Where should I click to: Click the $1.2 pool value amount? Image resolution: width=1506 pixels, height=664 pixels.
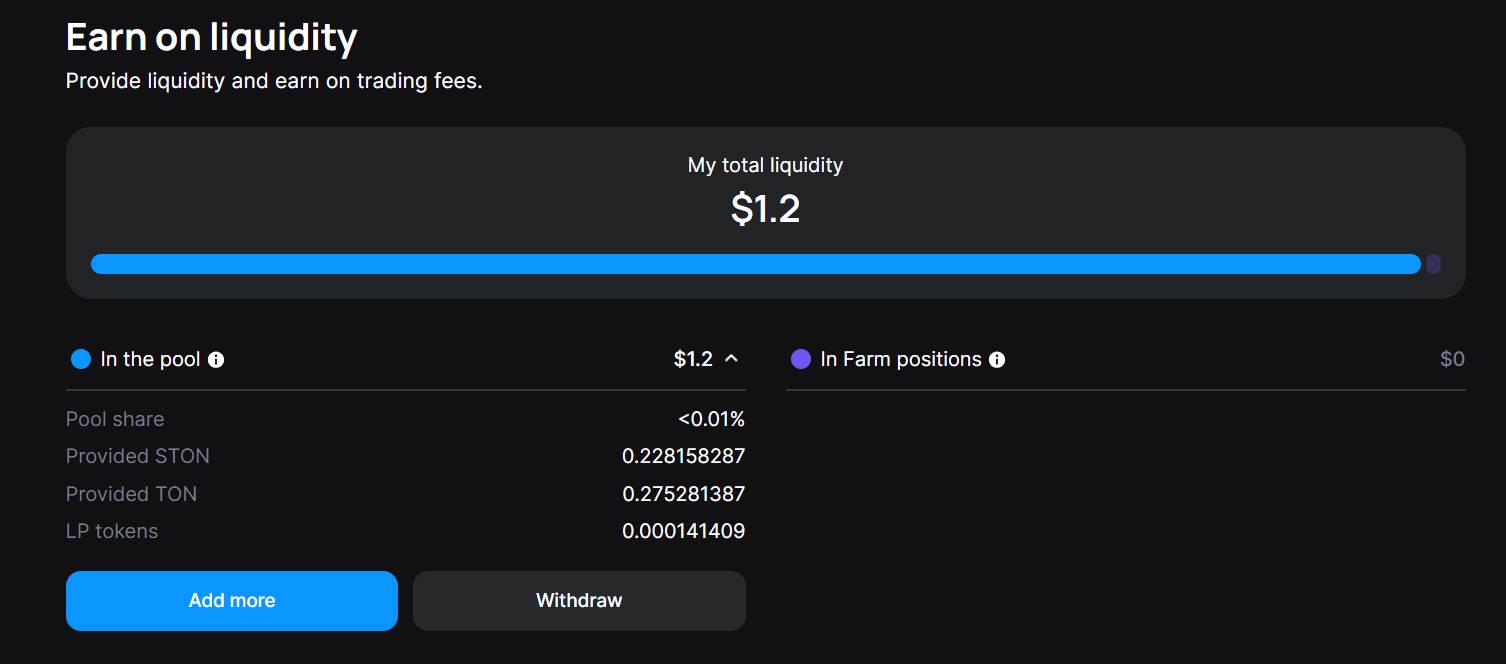[x=693, y=359]
